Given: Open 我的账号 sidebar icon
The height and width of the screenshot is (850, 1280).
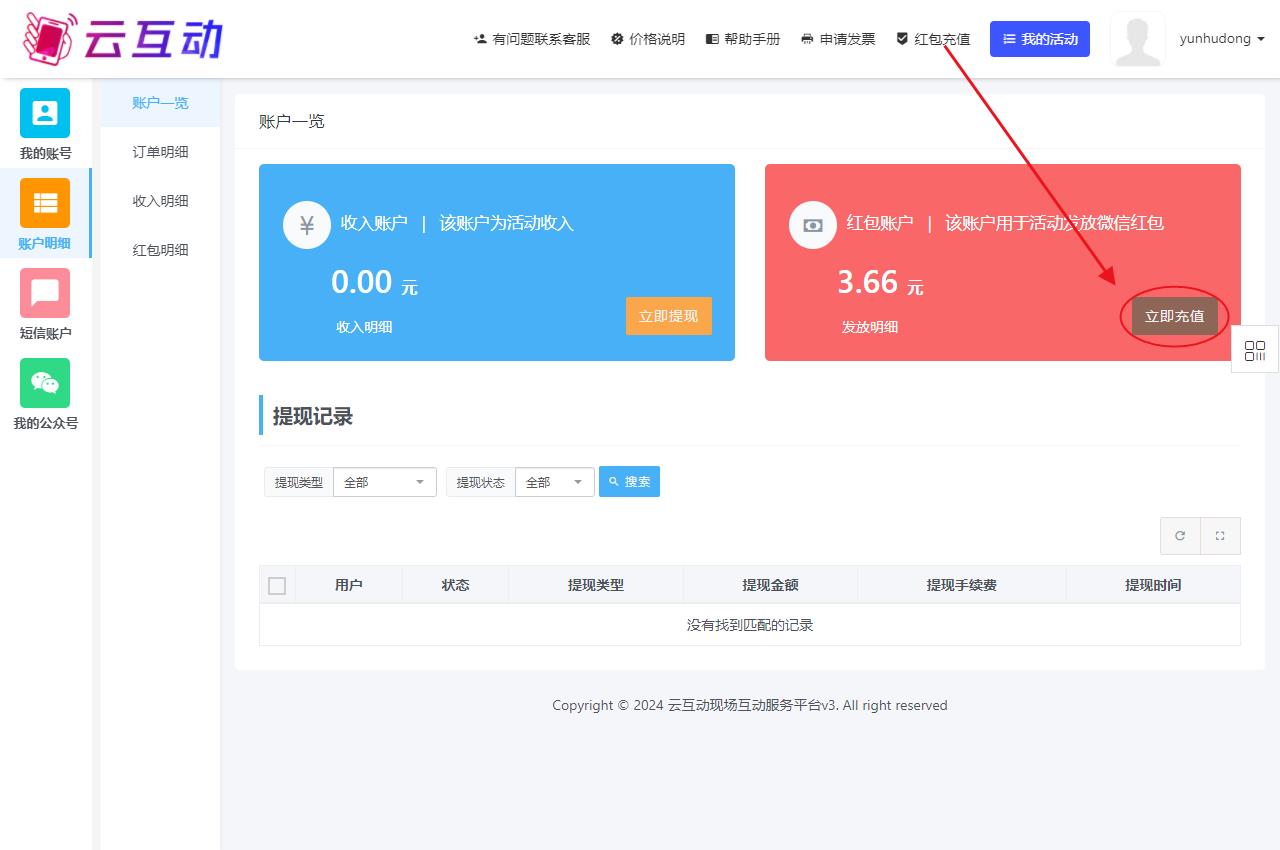Looking at the screenshot, I should point(45,113).
